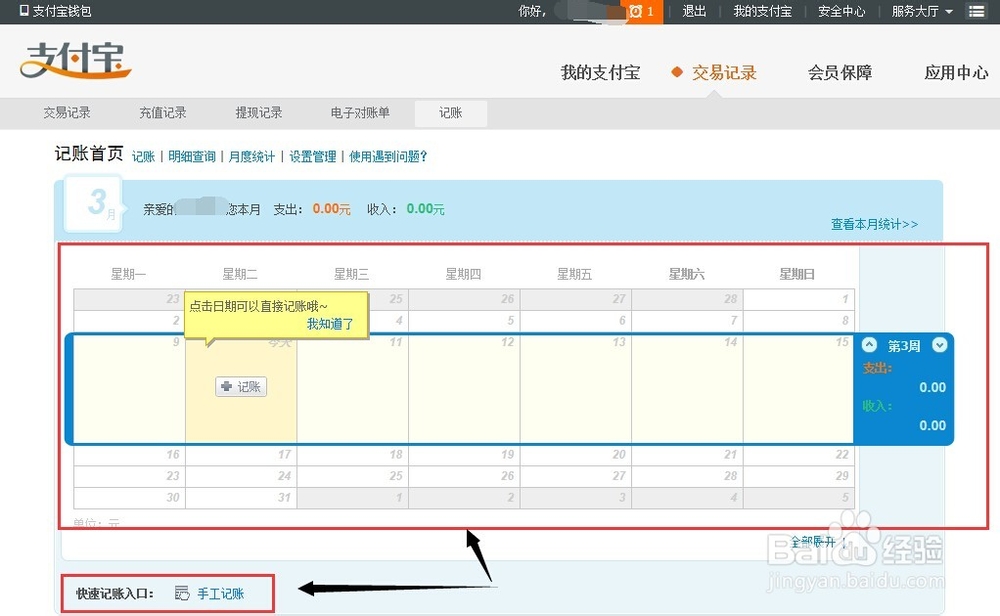Open 应用中心 main navigation
The image size is (1000, 616).
pyautogui.click(x=956, y=73)
